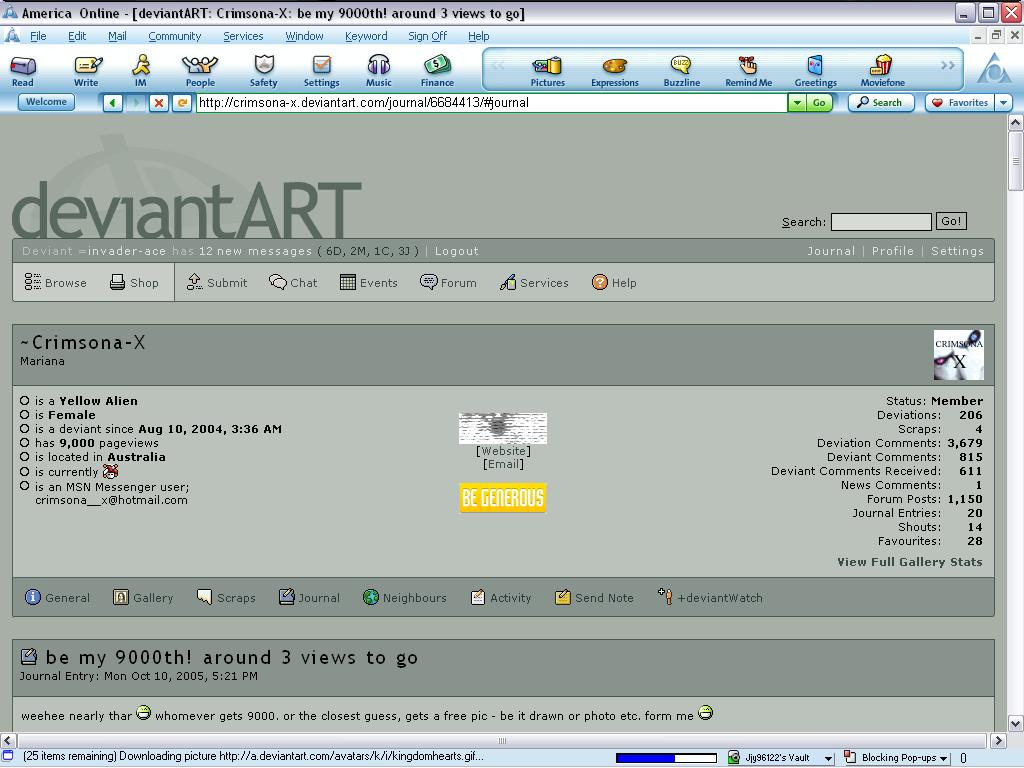Open the Community menu

click(174, 36)
